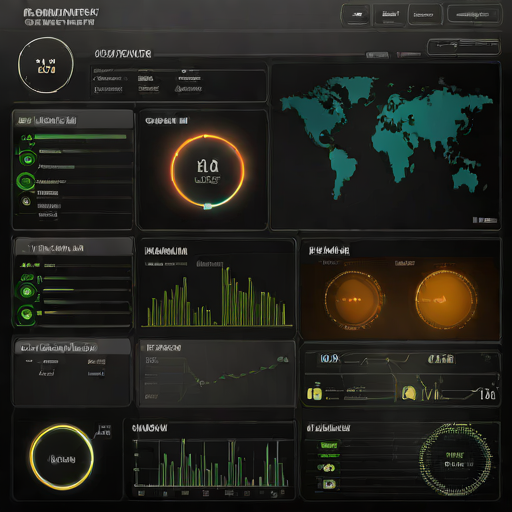Click the yellow round icon in the radar panel list
This screenshot has height=512, width=512.
click(328, 468)
